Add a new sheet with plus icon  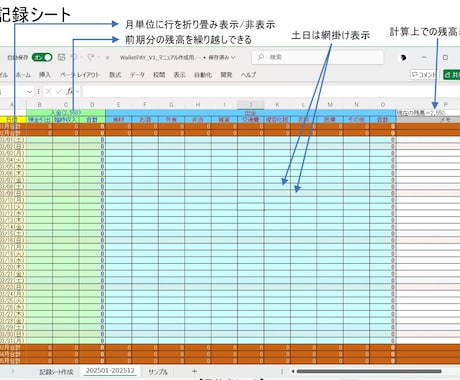tap(194, 371)
